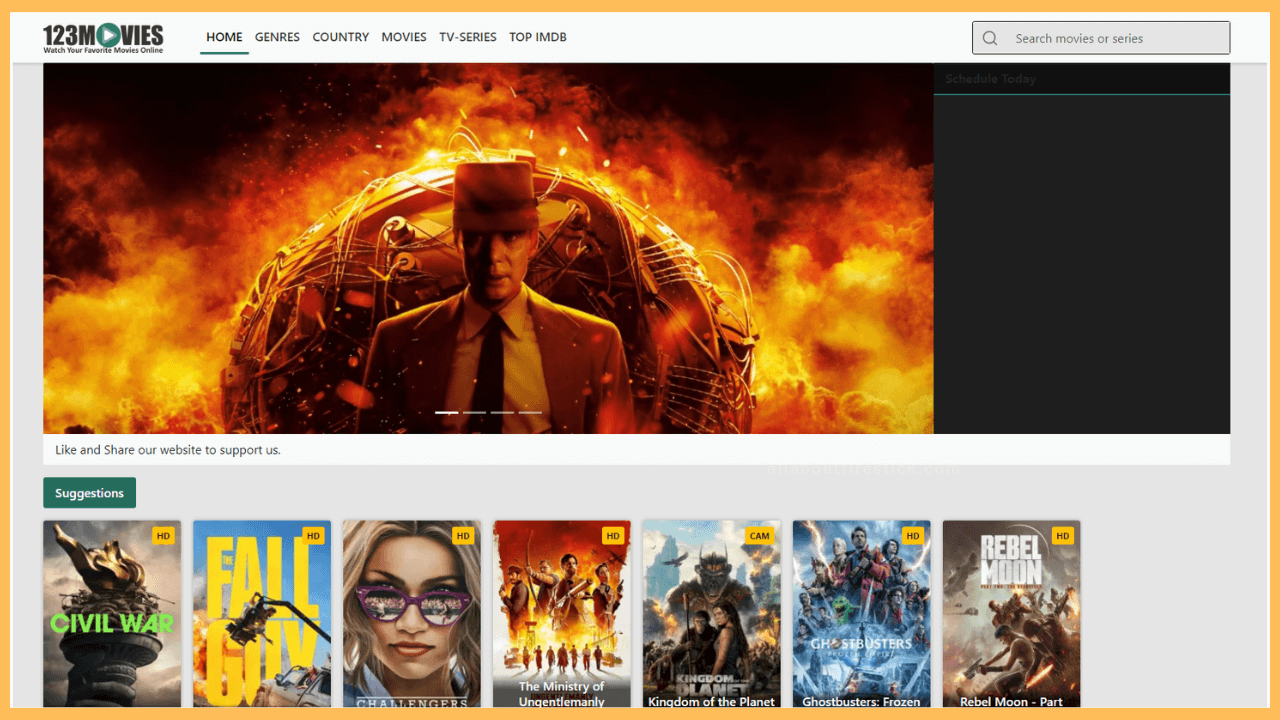The image size is (1280, 720).
Task: Click the Suggestions button
Action: [89, 492]
